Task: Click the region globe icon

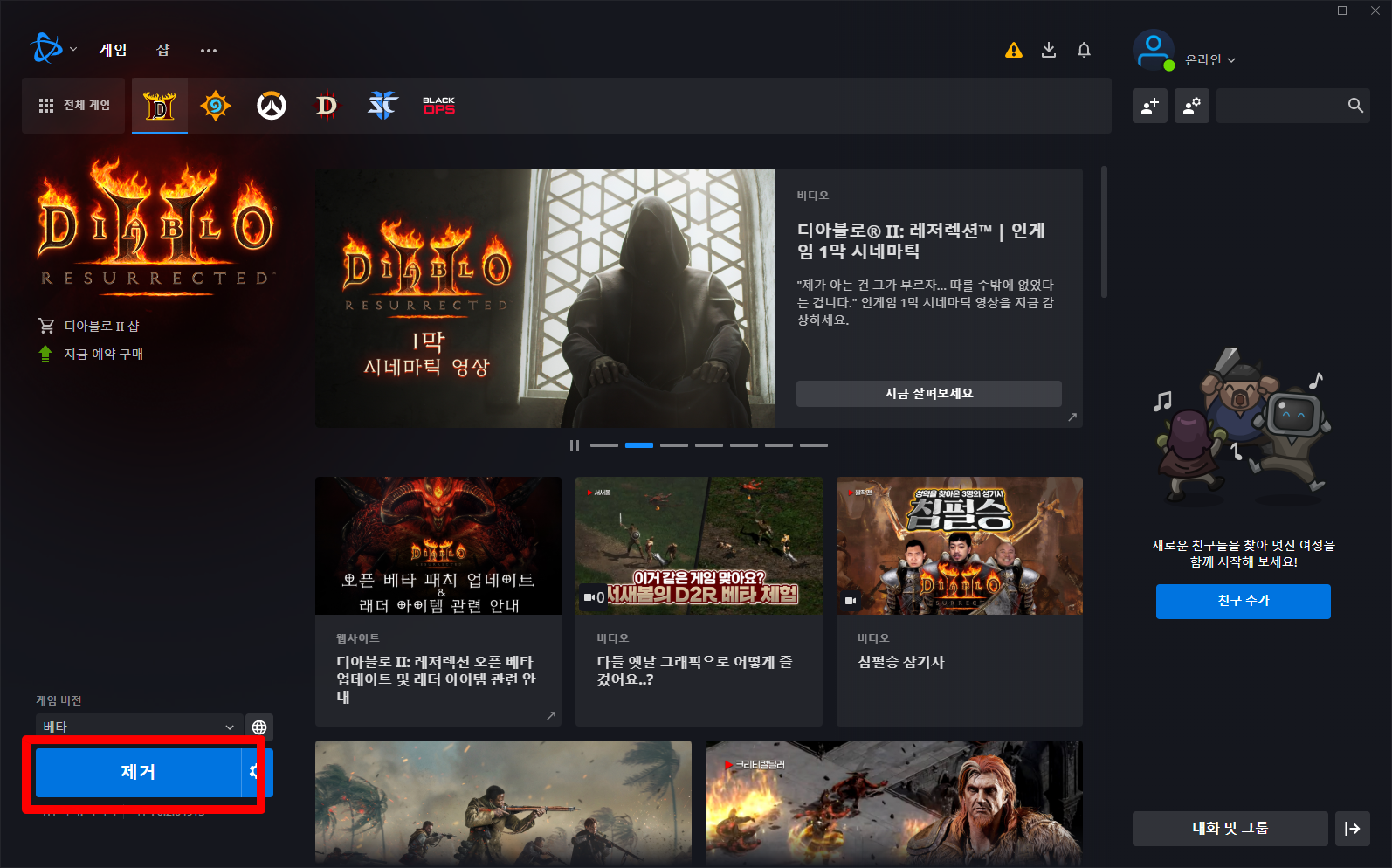Action: [x=259, y=727]
